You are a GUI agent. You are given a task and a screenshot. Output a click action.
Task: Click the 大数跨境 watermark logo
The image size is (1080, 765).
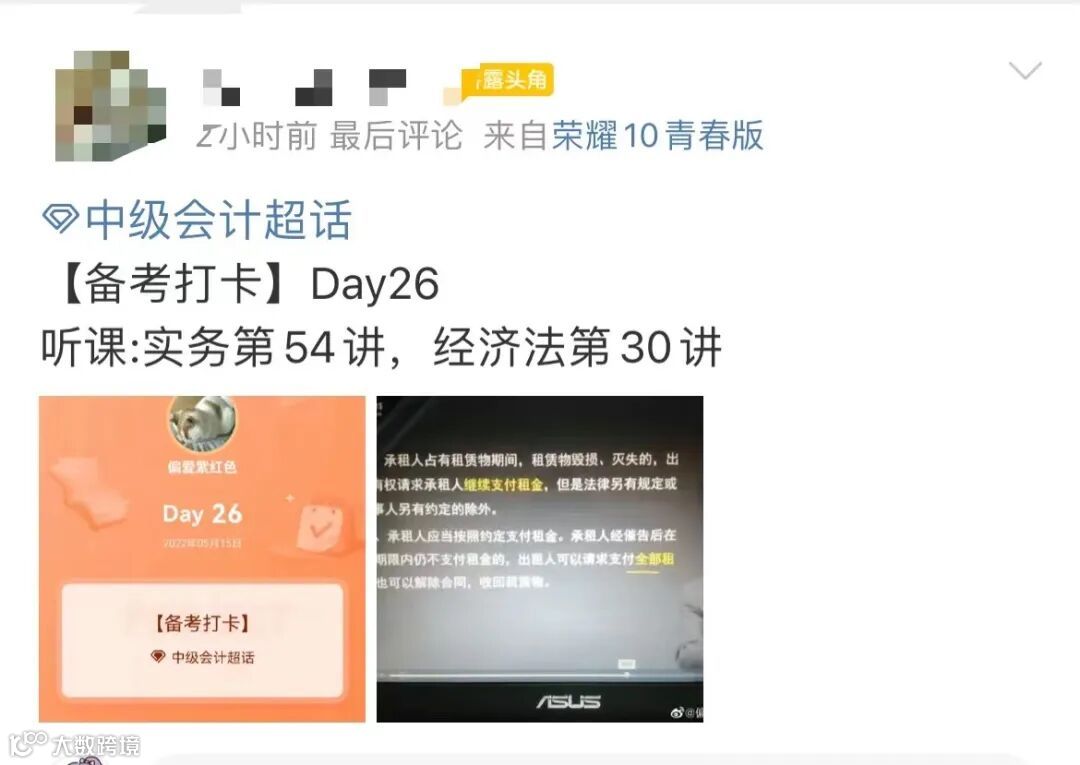tap(74, 744)
